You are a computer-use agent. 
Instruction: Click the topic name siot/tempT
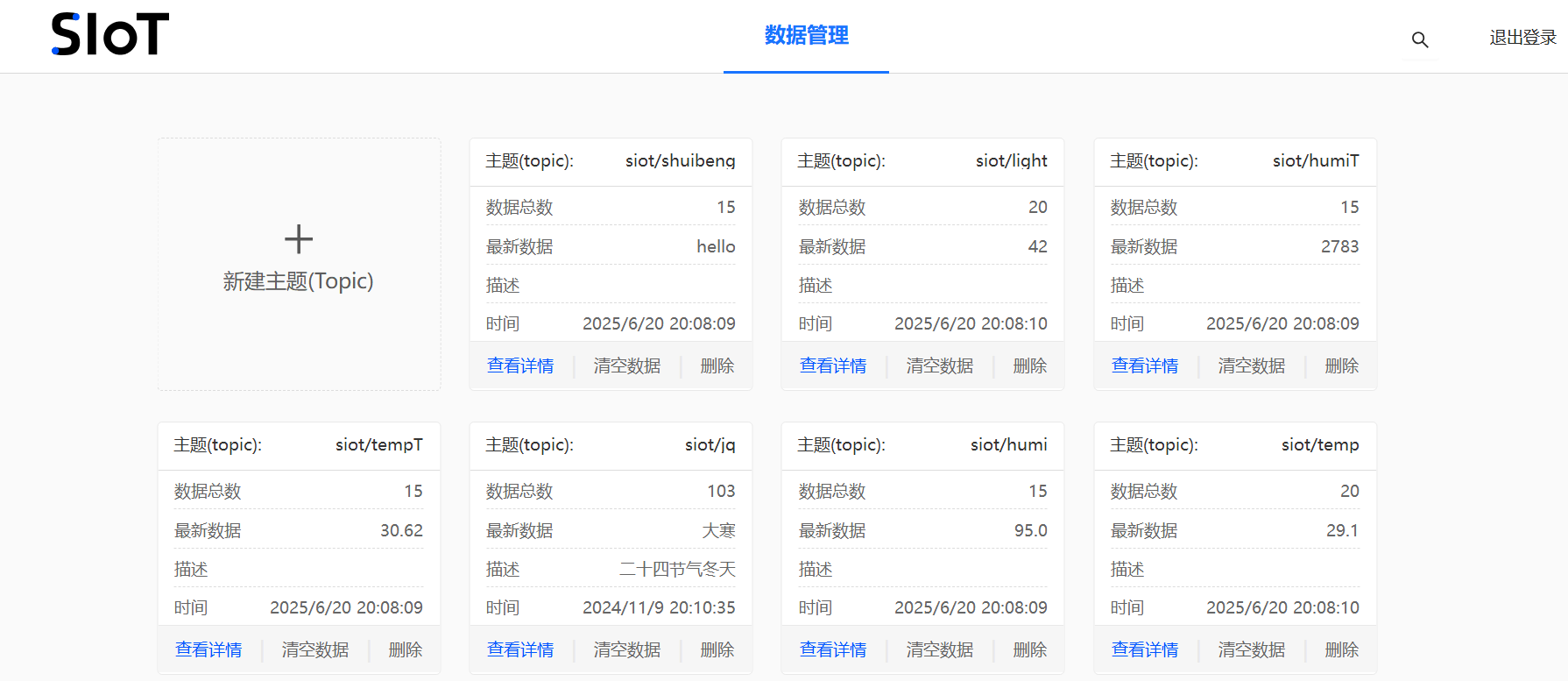tap(379, 445)
